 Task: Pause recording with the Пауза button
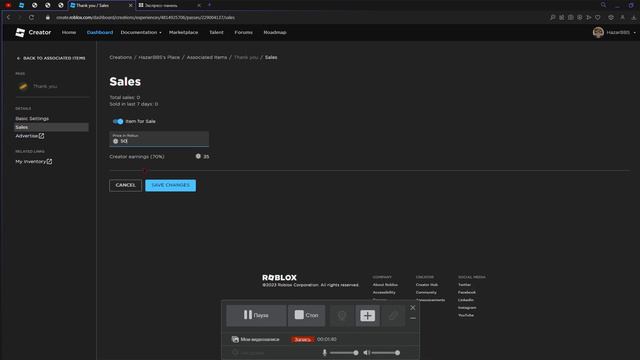256,316
